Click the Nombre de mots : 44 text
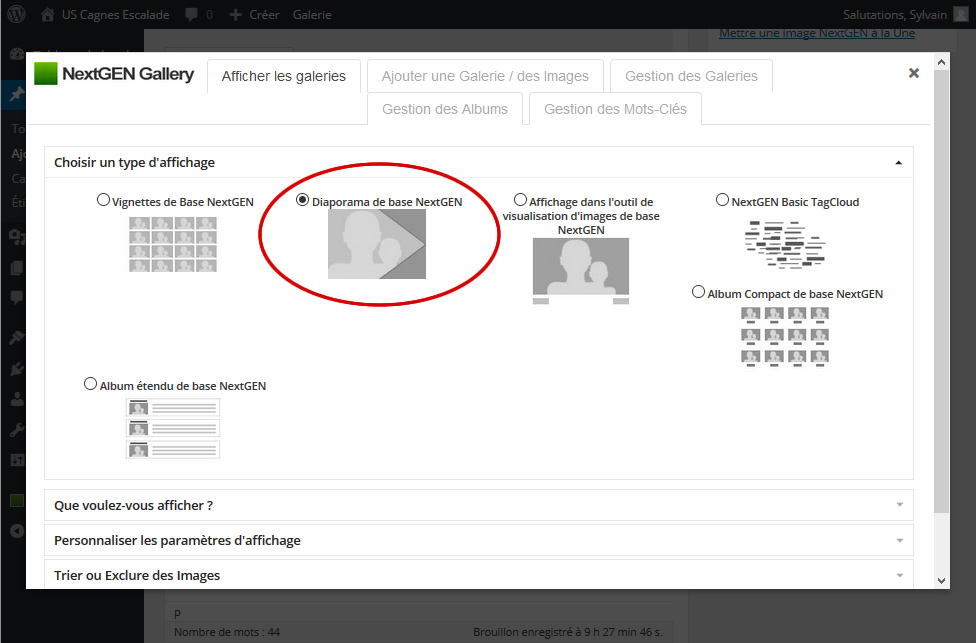The height and width of the screenshot is (643, 976). click(227, 632)
